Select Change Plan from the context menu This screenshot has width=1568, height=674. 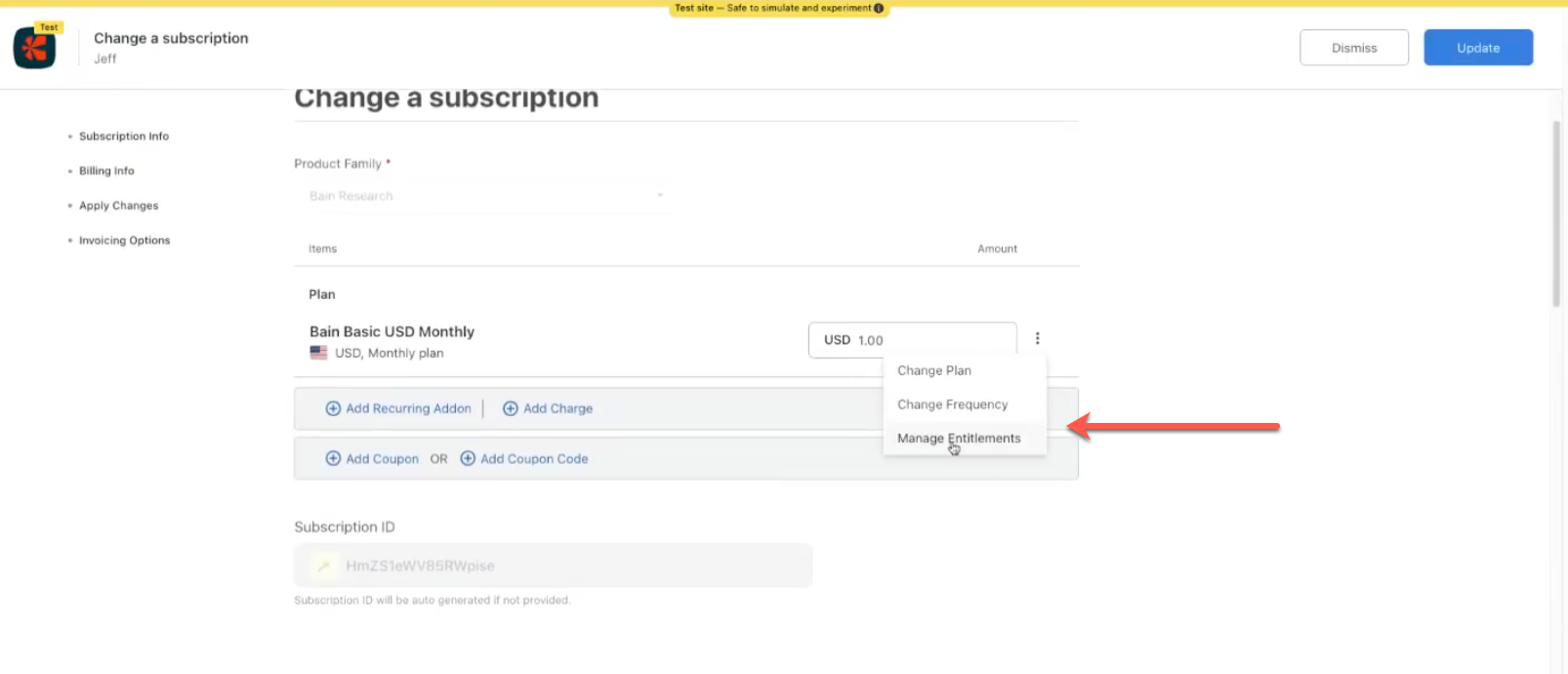point(933,370)
